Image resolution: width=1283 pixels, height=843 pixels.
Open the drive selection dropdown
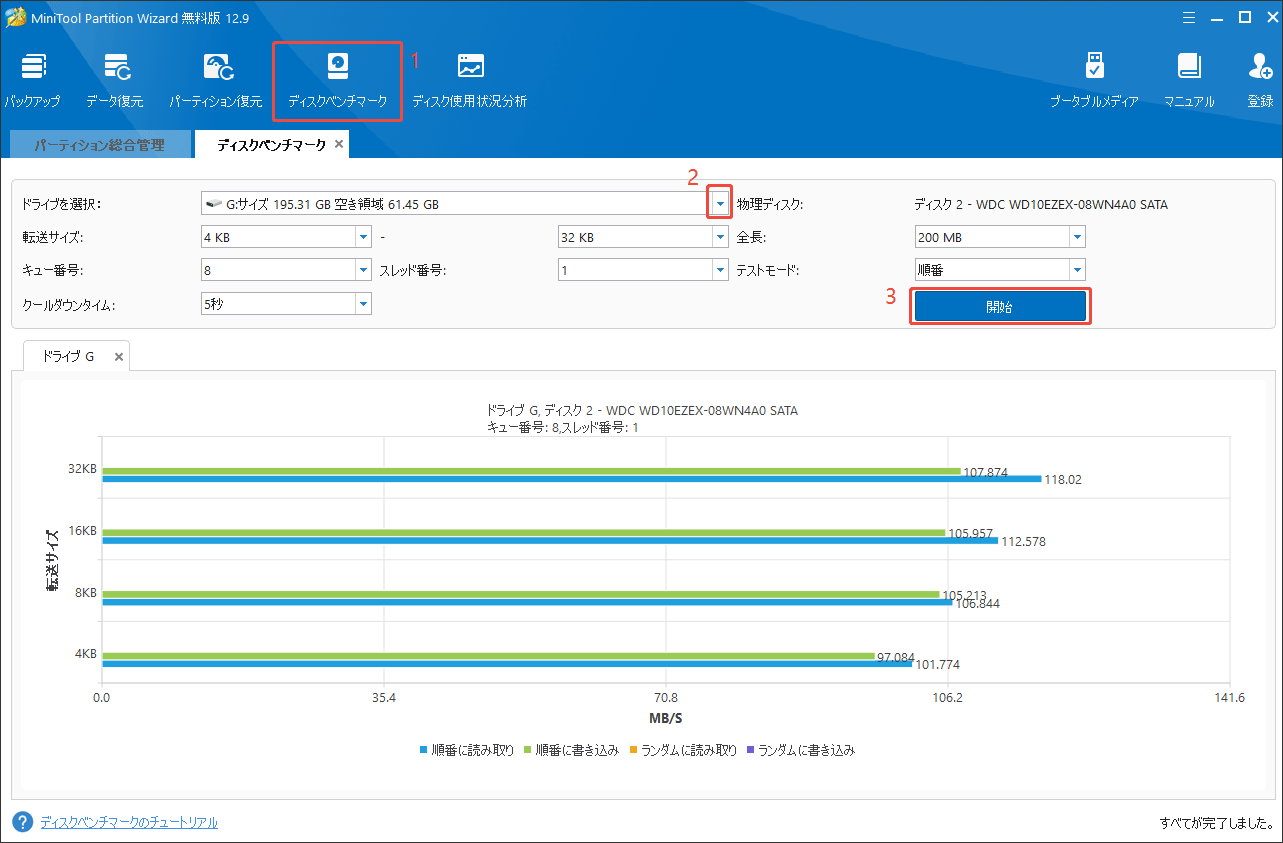point(719,201)
